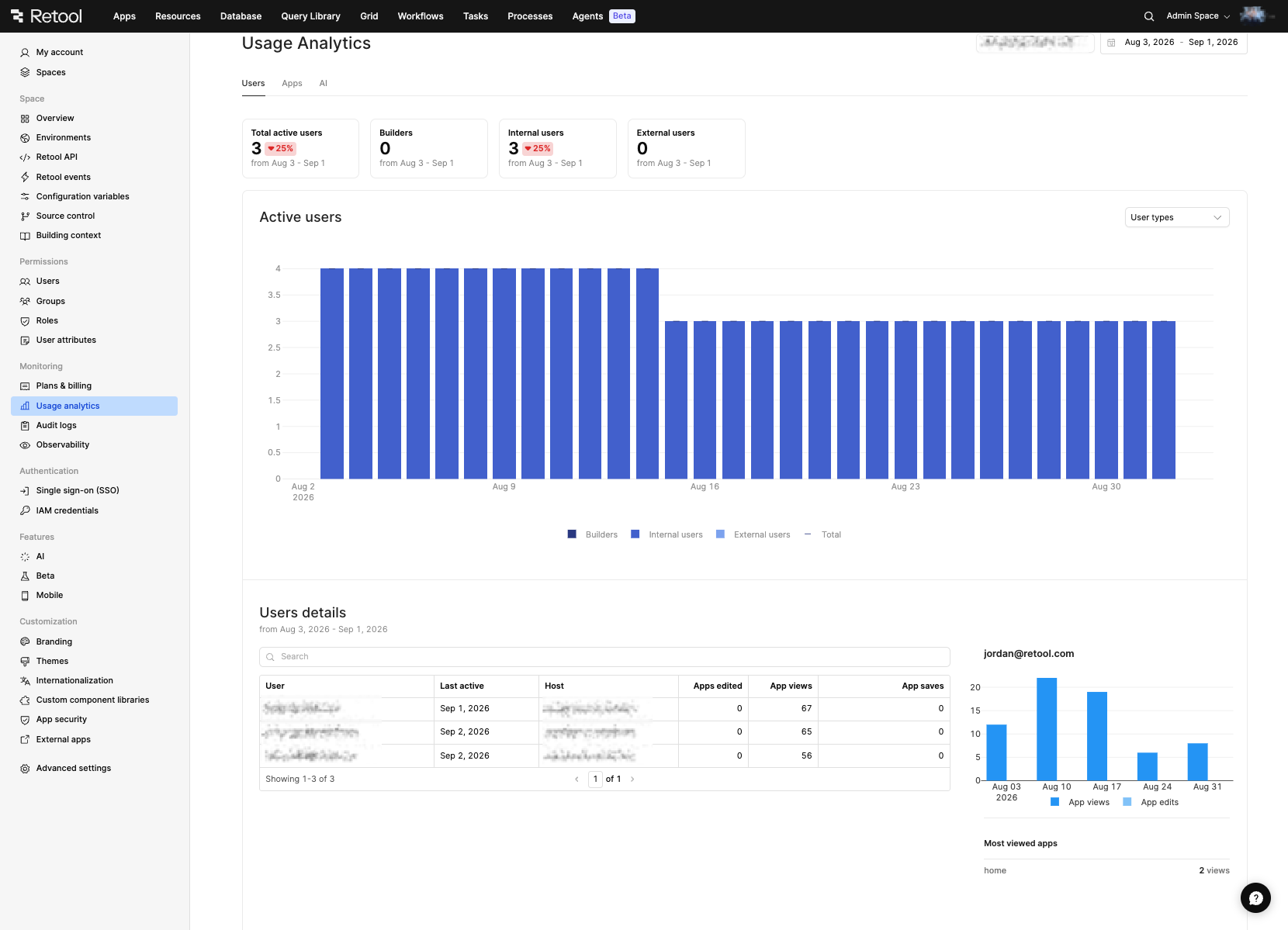Click the Plans & billing card icon
Image resolution: width=1288 pixels, height=930 pixels.
(25, 386)
